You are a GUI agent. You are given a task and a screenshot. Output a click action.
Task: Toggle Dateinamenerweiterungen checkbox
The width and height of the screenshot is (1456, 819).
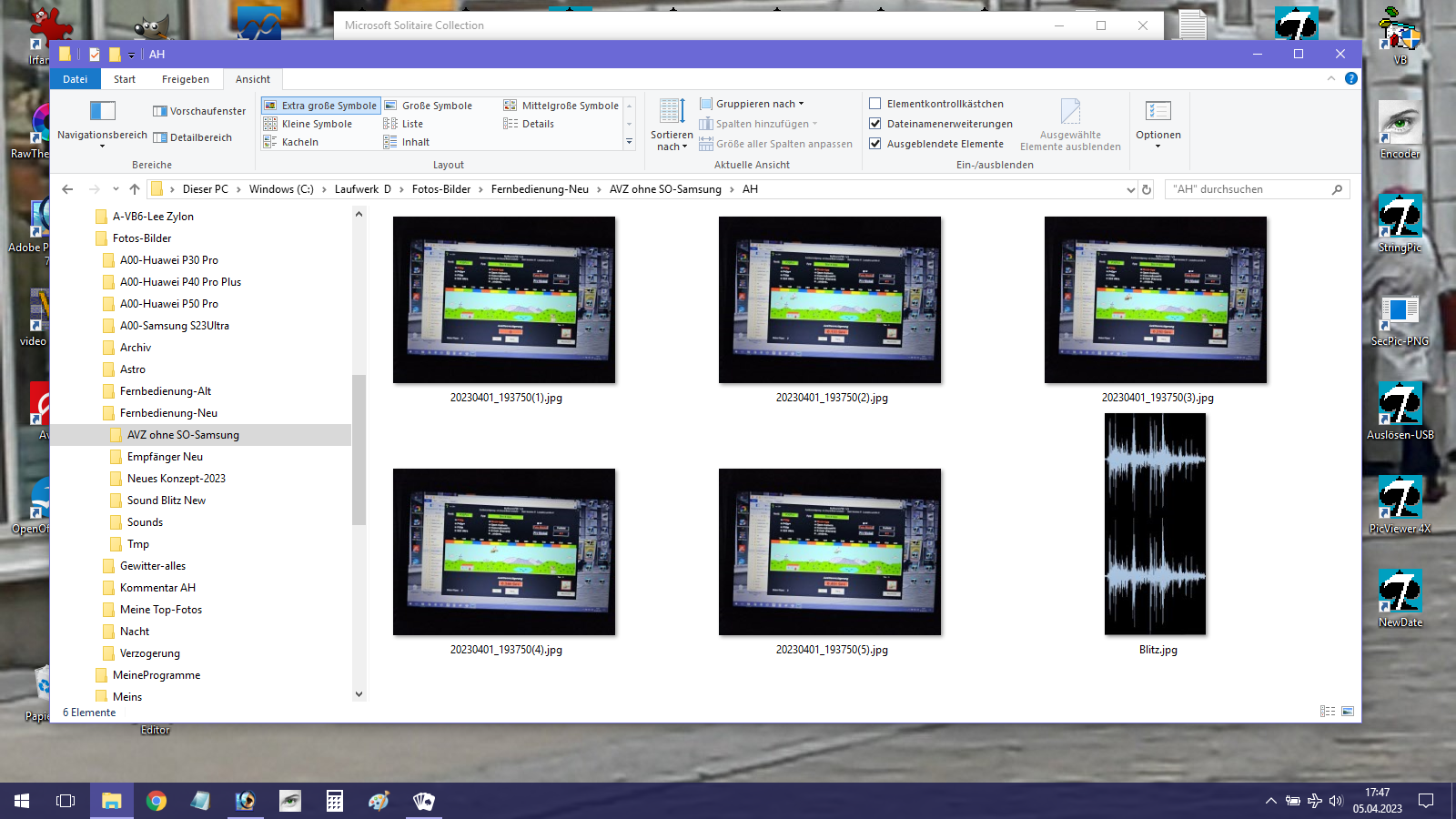[x=875, y=124]
